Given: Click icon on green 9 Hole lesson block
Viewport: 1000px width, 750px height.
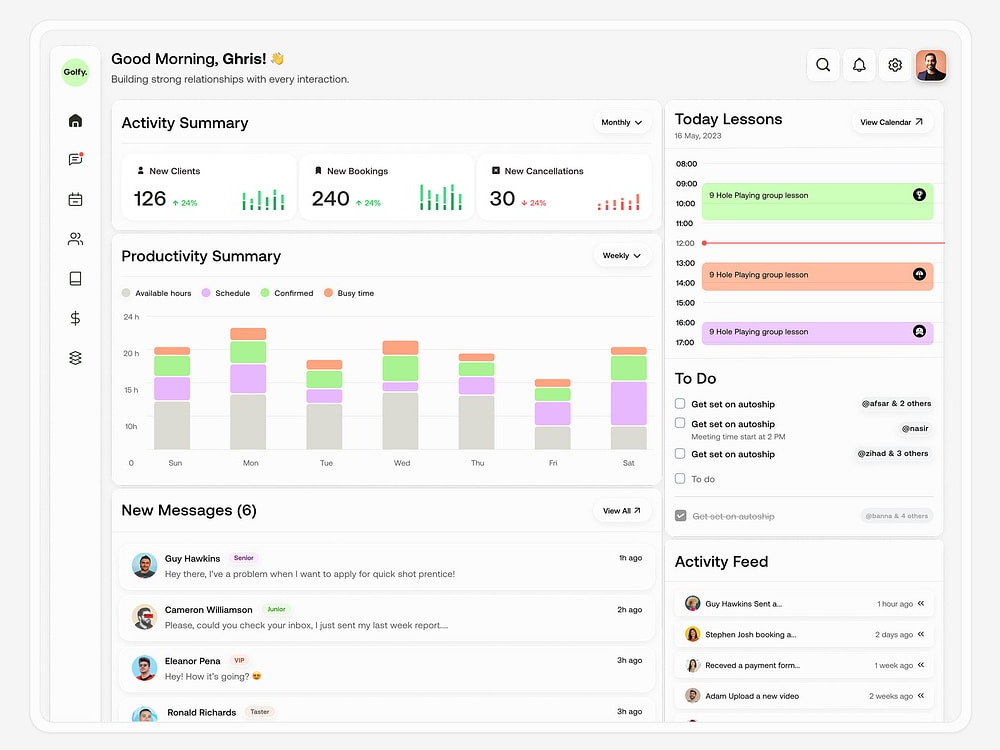Looking at the screenshot, I should (919, 195).
